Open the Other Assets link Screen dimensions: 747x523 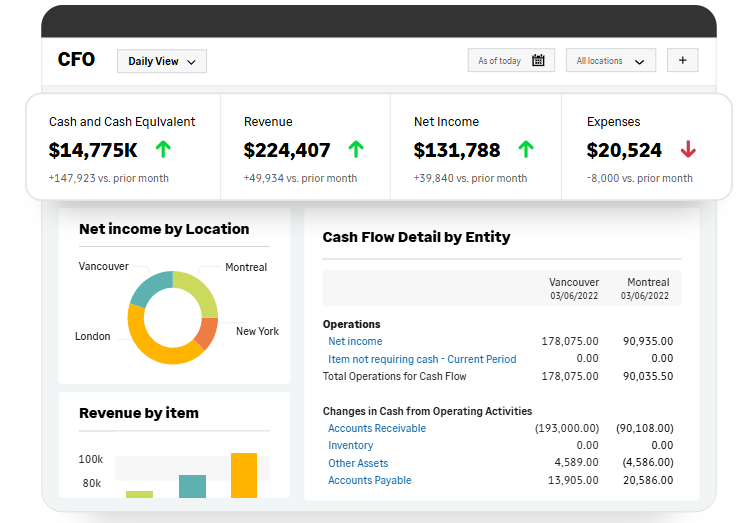358,463
